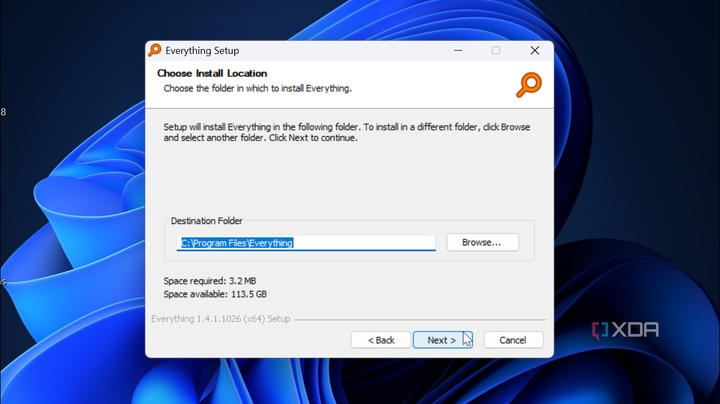720x404 pixels.
Task: Open folder picker with Browse... button
Action: pyautogui.click(x=483, y=242)
